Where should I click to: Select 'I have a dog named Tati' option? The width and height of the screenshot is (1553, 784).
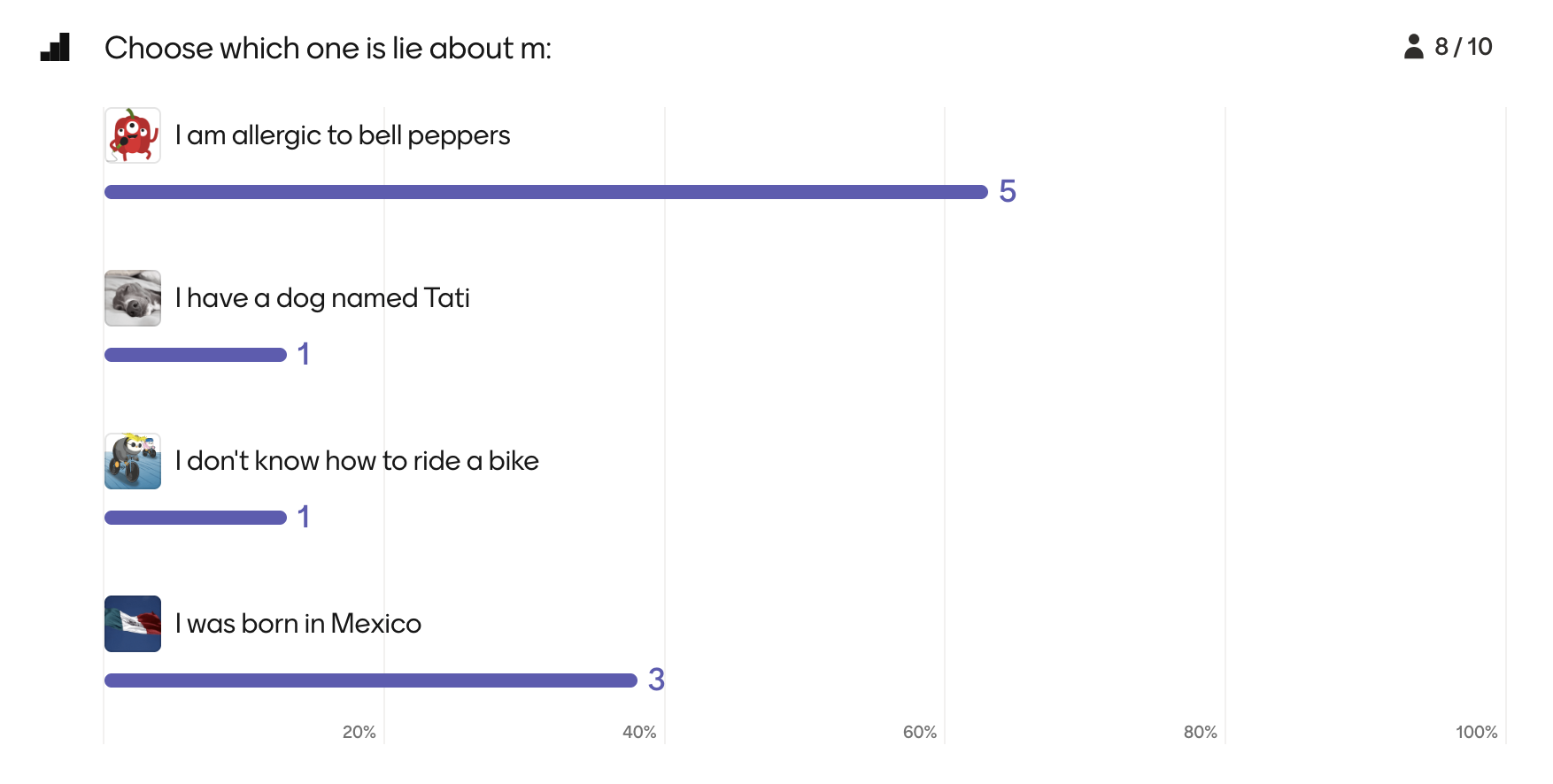[322, 298]
